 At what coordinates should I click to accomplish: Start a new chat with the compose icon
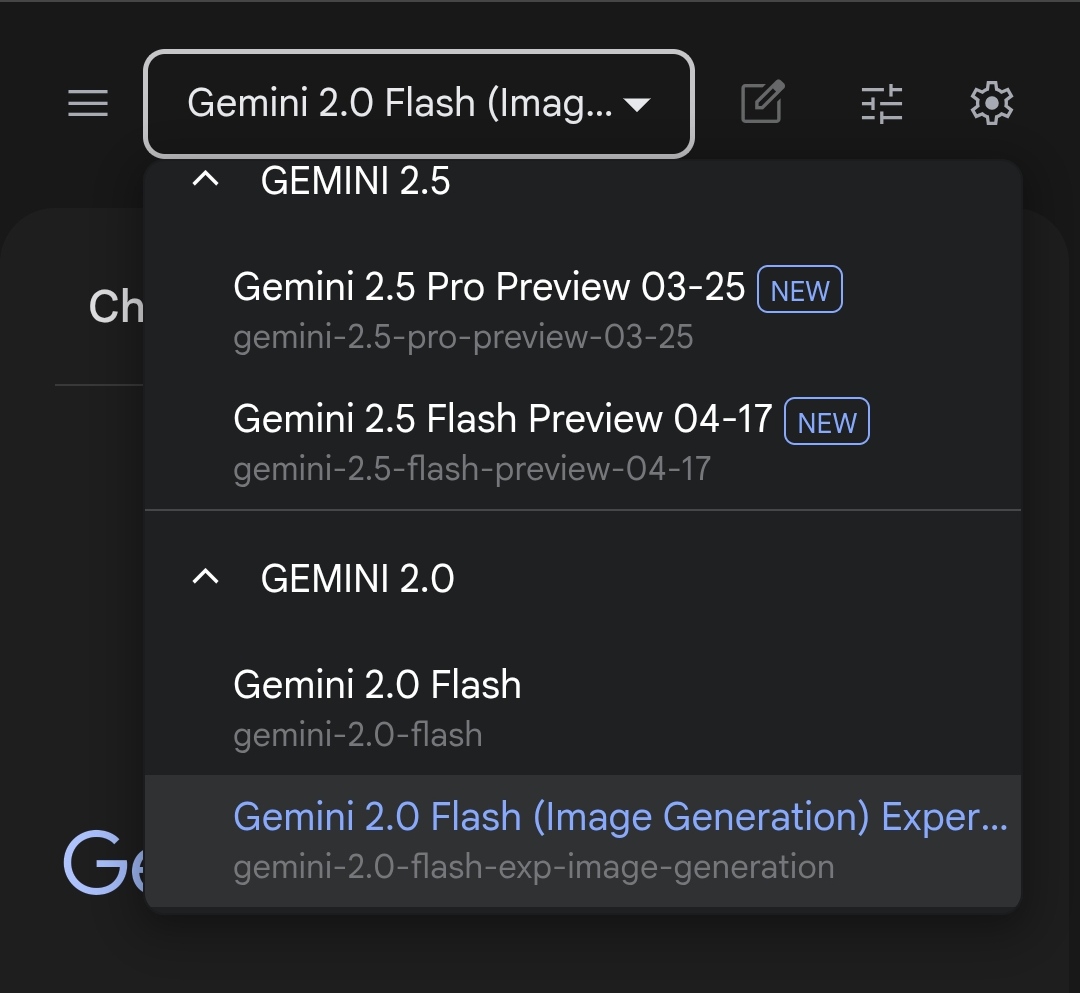coord(762,103)
